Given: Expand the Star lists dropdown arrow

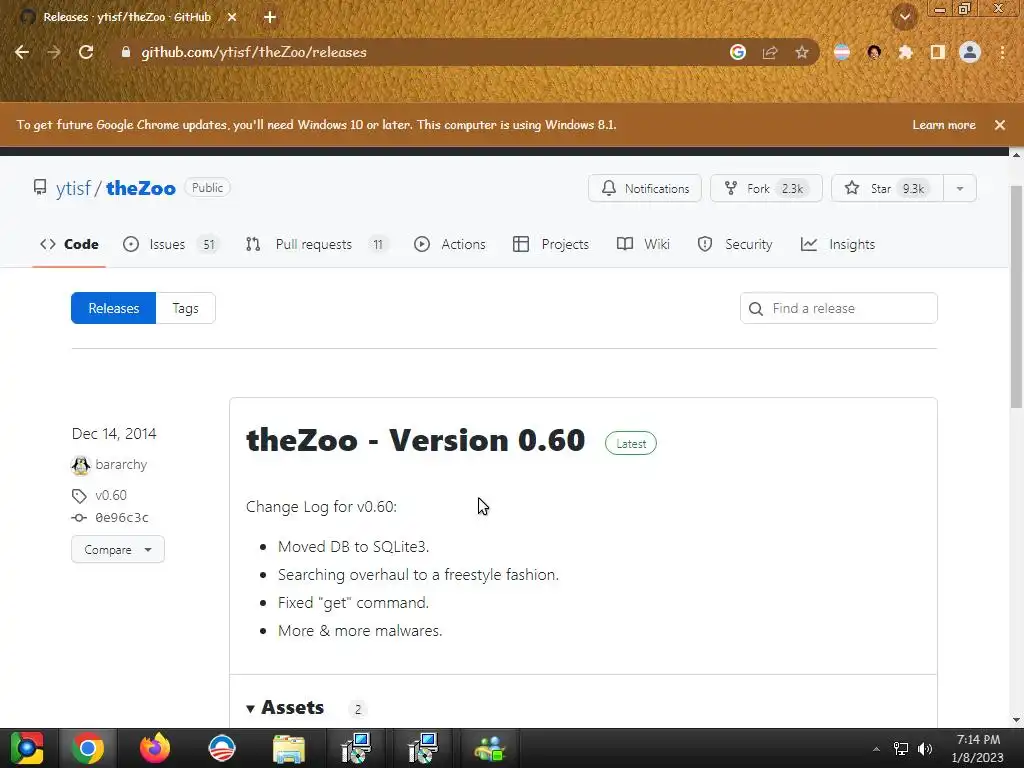Looking at the screenshot, I should [x=960, y=188].
